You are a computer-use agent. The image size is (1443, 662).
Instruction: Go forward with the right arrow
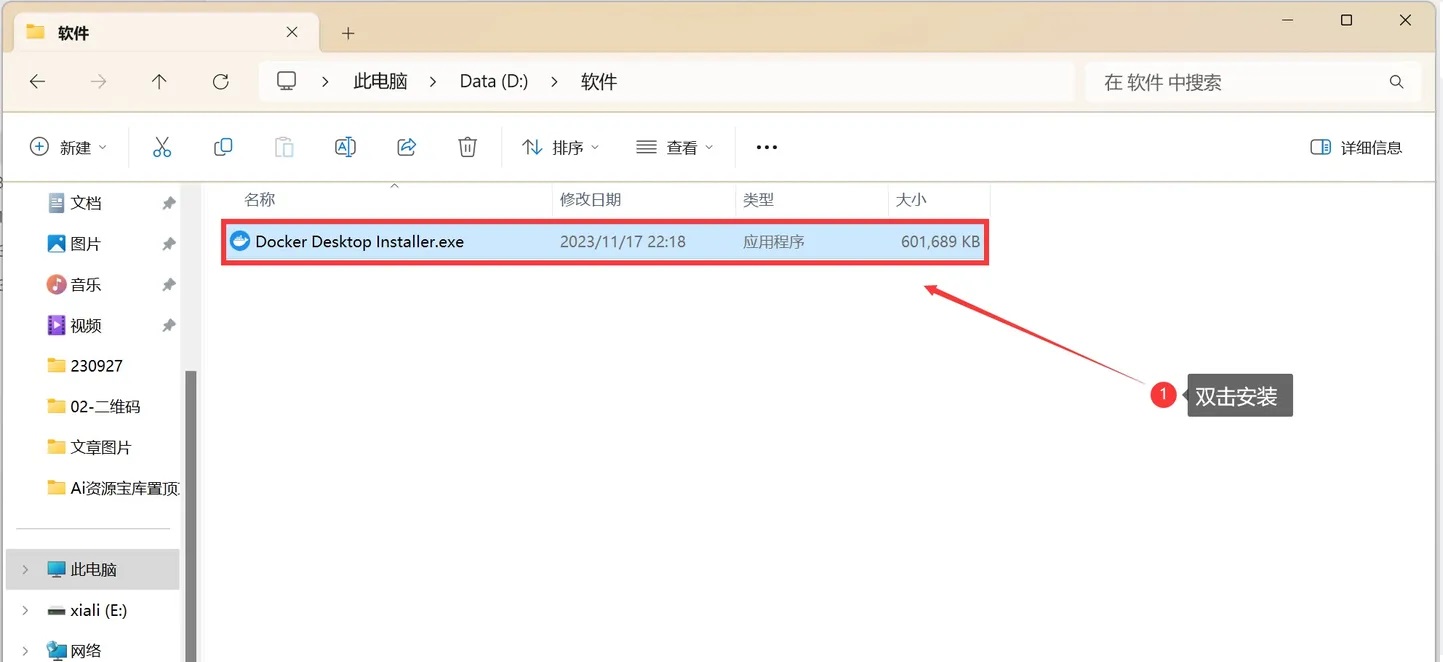click(98, 82)
